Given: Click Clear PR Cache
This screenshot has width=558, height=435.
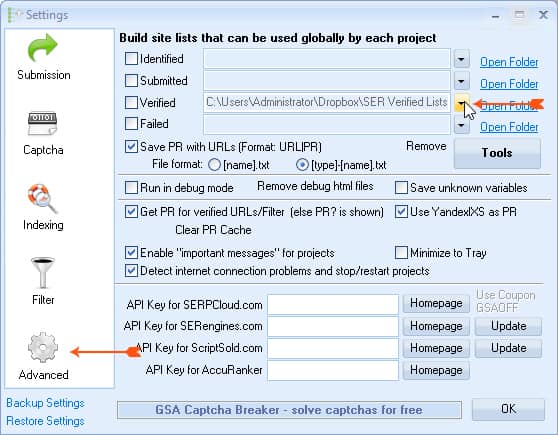Looking at the screenshot, I should tap(213, 230).
